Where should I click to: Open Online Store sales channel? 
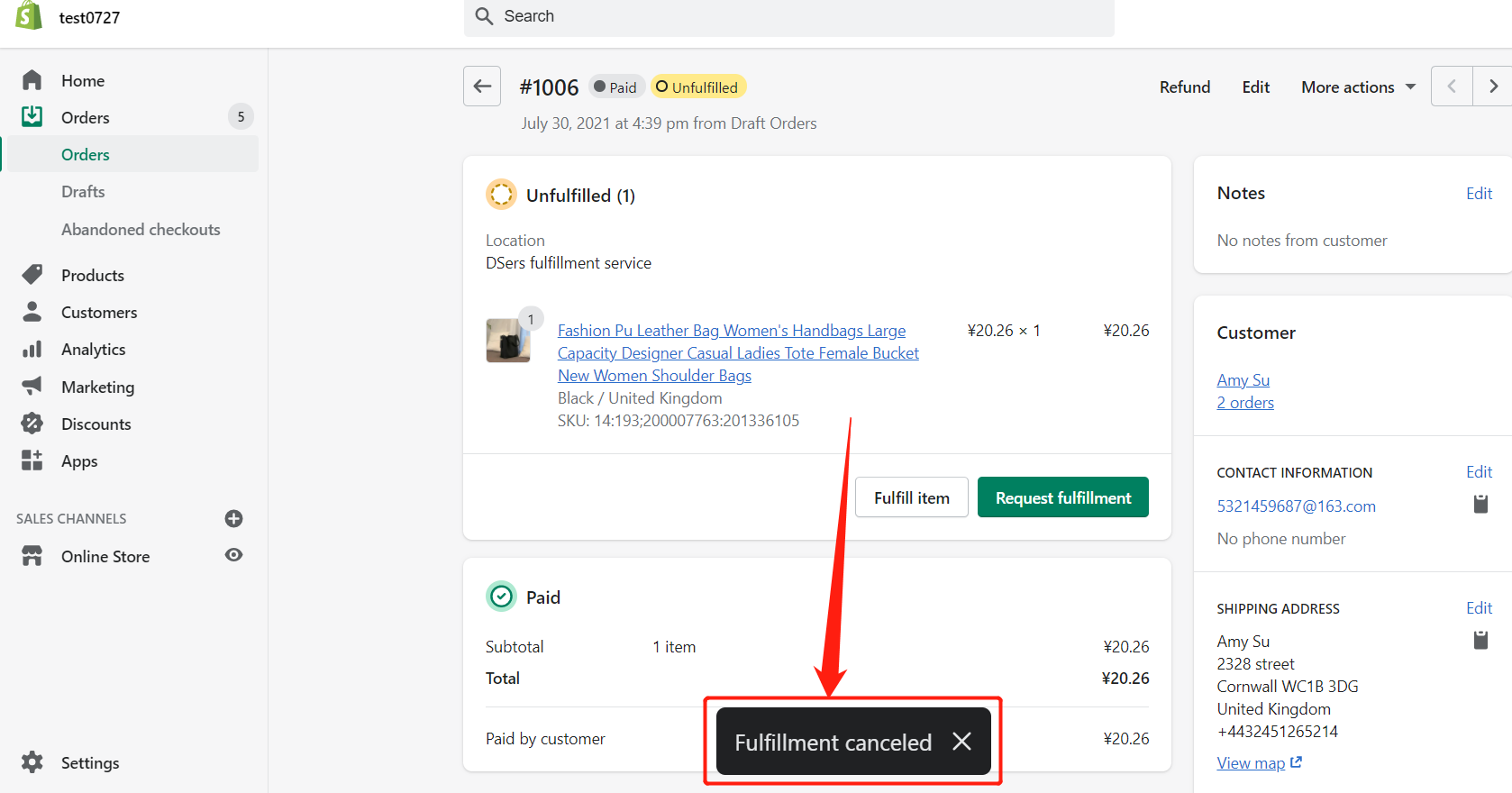(x=105, y=557)
